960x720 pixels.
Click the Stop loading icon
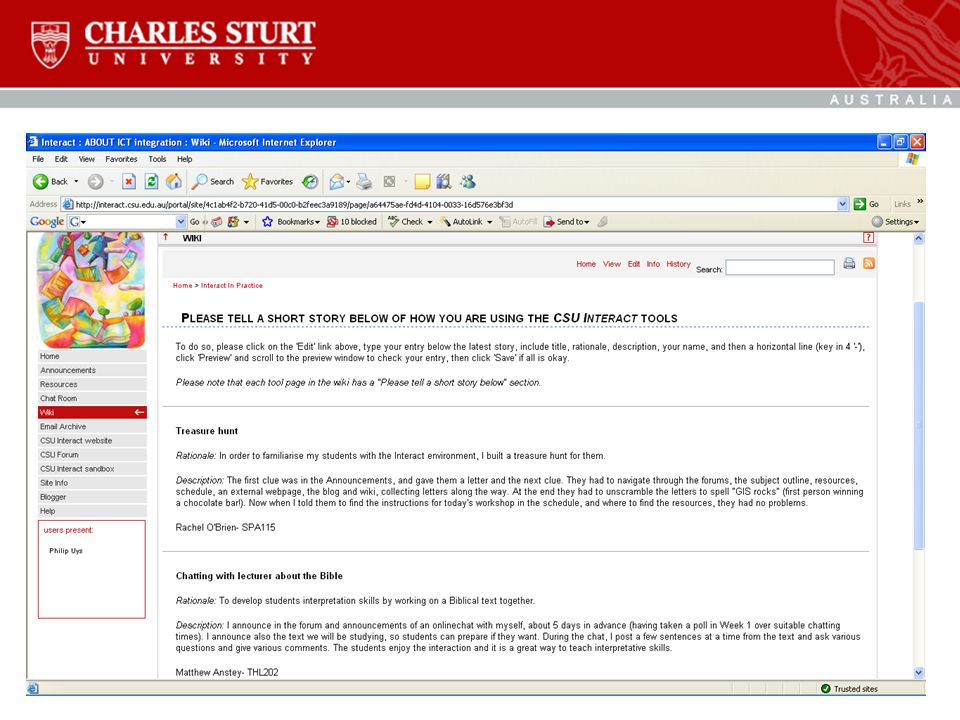pyautogui.click(x=129, y=181)
